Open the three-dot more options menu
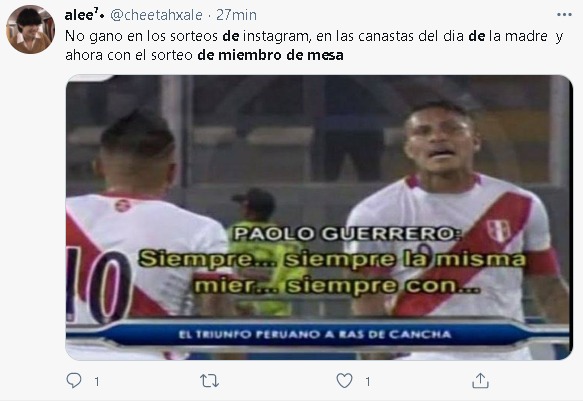This screenshot has width=583, height=403. pyautogui.click(x=564, y=15)
